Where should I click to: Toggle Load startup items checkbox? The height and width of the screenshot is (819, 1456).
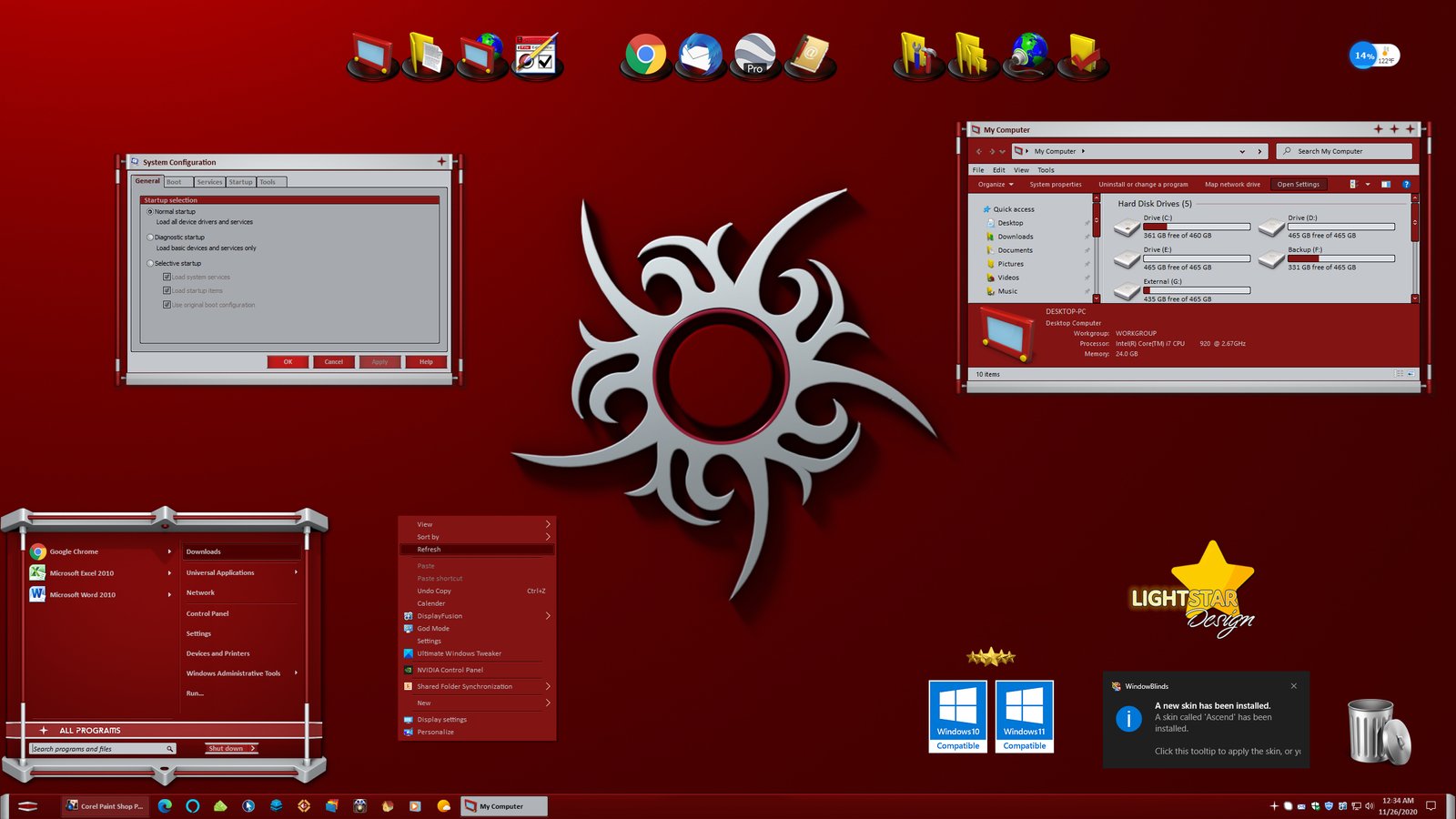(167, 290)
